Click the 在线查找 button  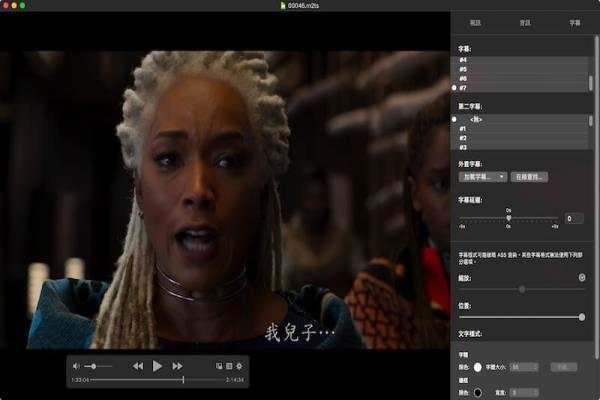(529, 177)
